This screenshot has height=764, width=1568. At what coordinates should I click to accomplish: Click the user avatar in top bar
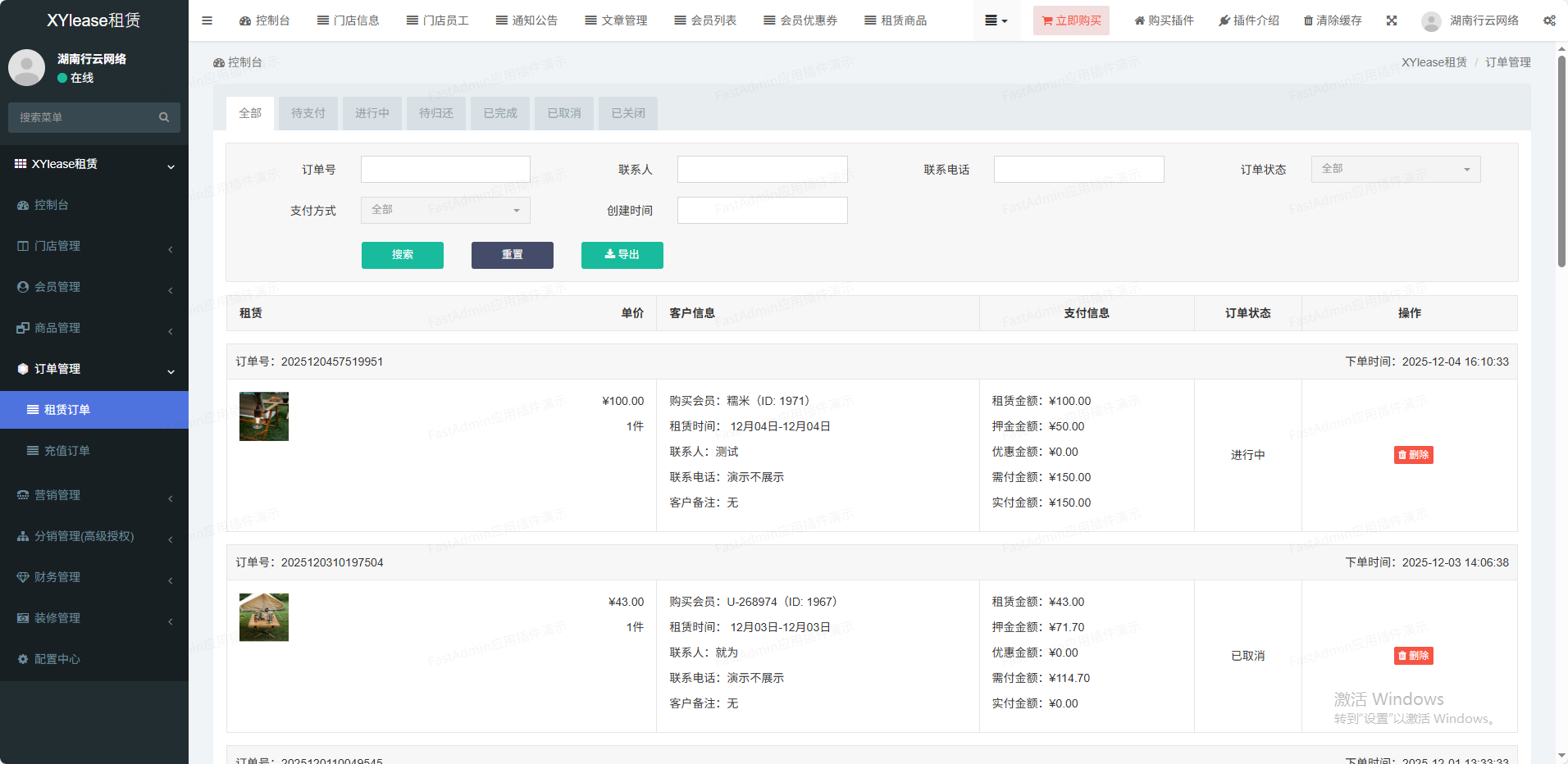tap(1431, 21)
